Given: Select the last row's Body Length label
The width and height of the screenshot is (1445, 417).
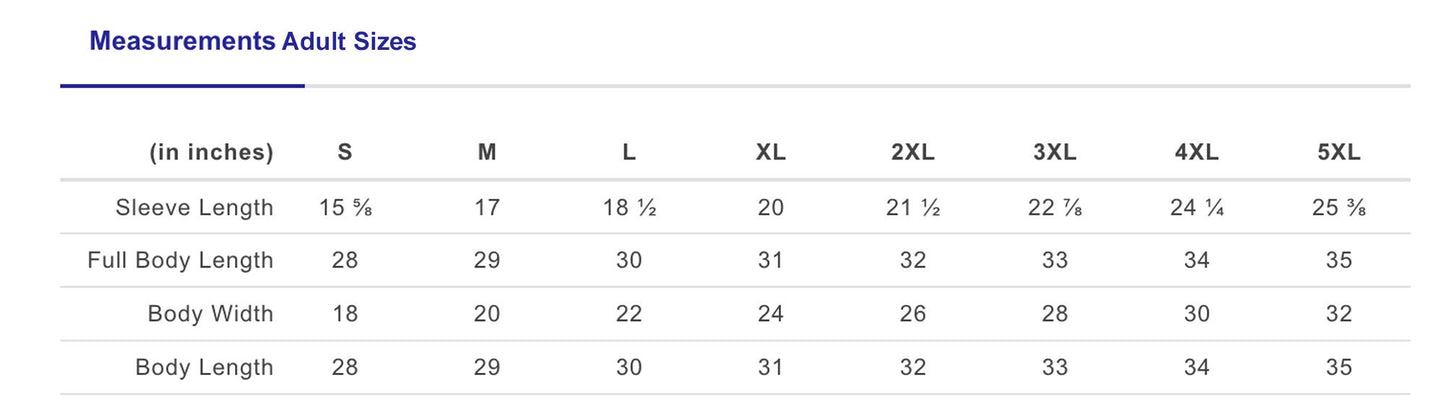Looking at the screenshot, I should point(204,368).
